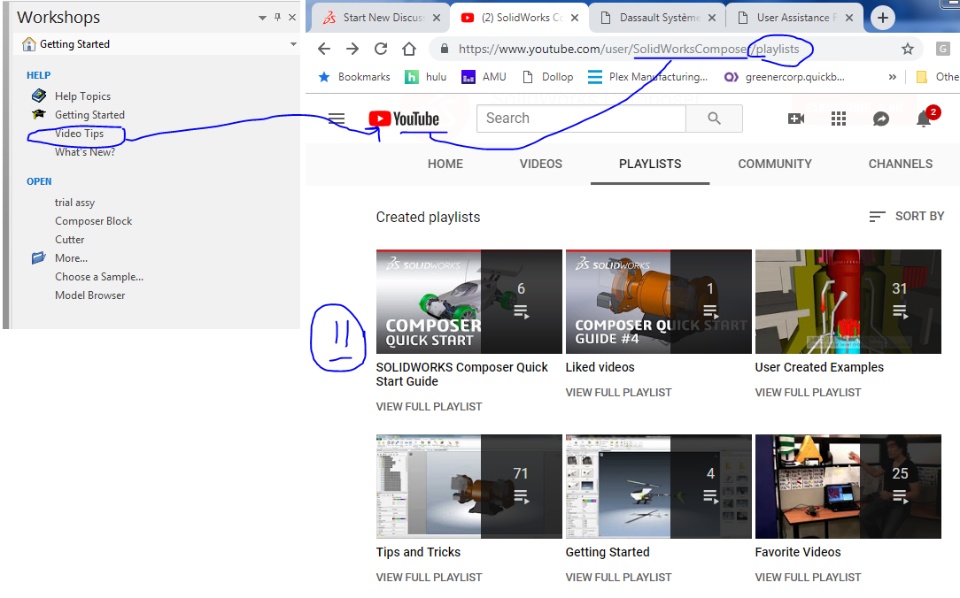Open the Composer Quick Start playlist thumbnail
The height and width of the screenshot is (598, 960).
pyautogui.click(x=469, y=301)
